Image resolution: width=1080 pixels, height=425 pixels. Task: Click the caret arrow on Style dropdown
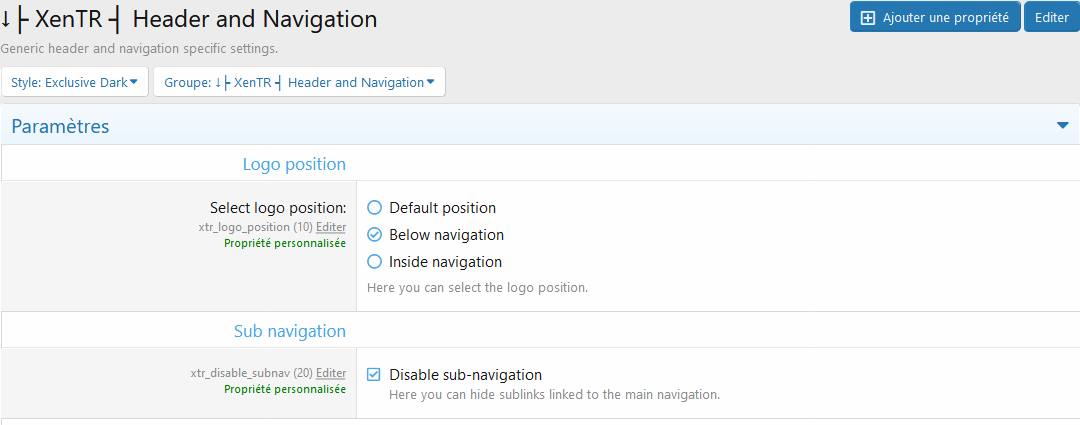tap(134, 82)
